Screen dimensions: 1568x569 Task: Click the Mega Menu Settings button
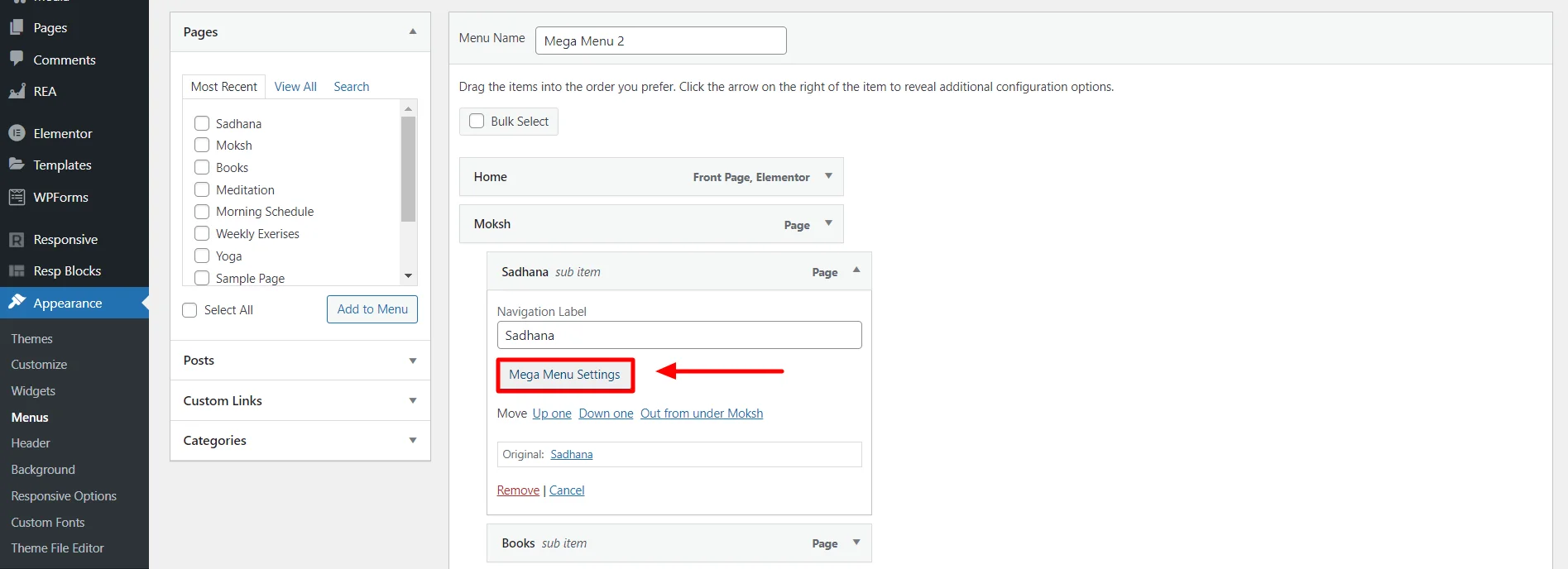point(564,375)
